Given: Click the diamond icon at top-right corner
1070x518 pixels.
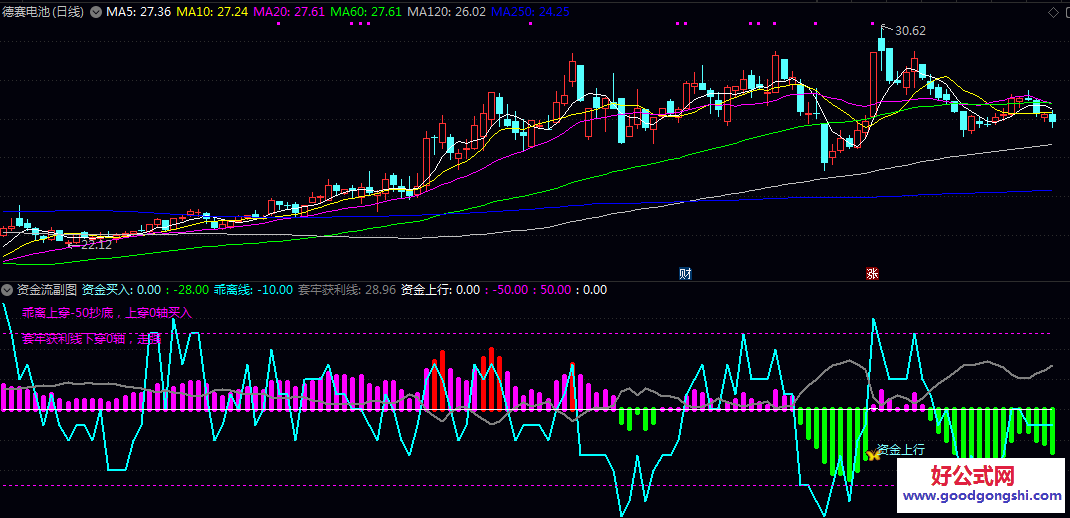Looking at the screenshot, I should (x=1053, y=12).
